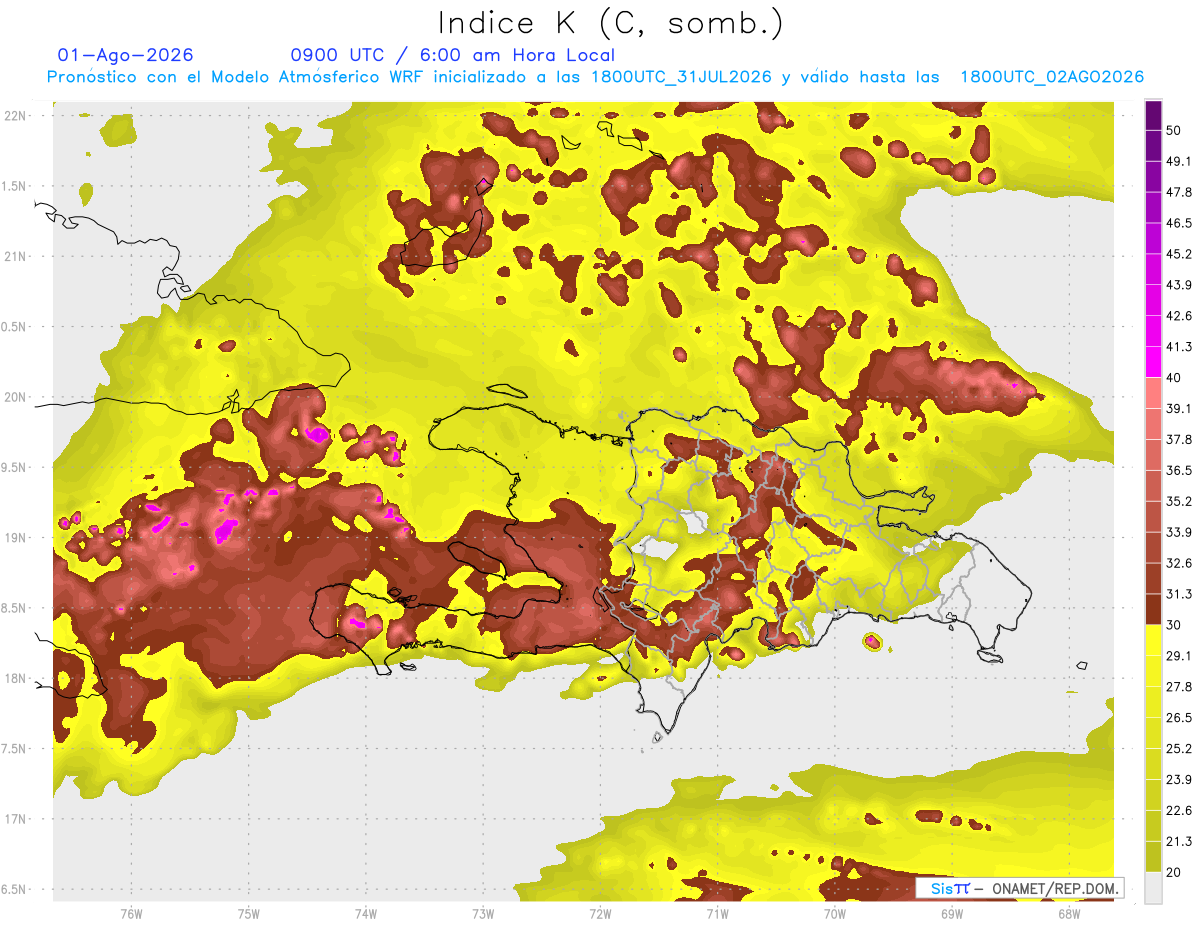
Task: Click the title "Indice K (C, somb.)"
Action: (x=611, y=23)
